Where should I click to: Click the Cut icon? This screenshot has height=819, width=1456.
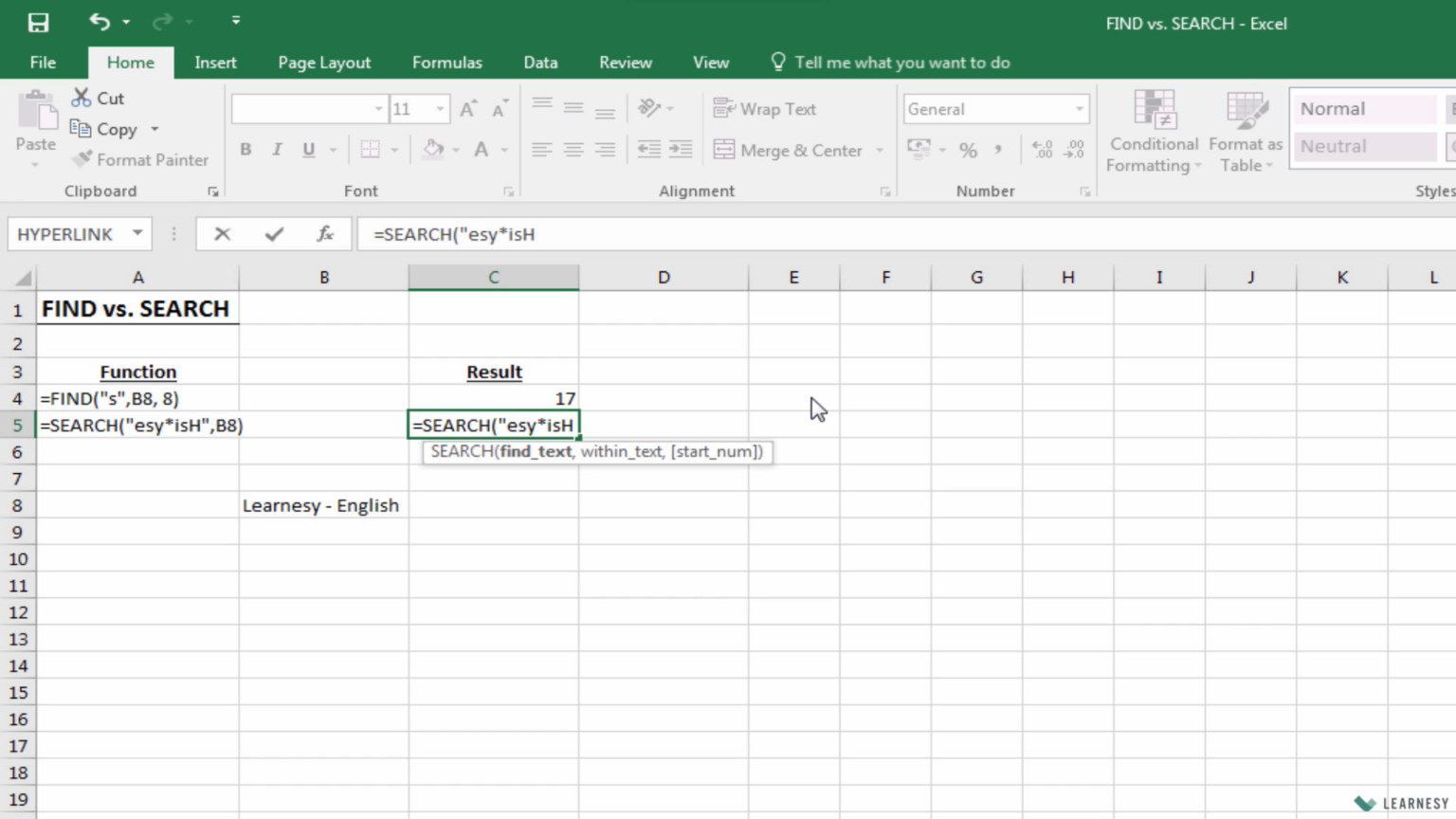click(80, 97)
